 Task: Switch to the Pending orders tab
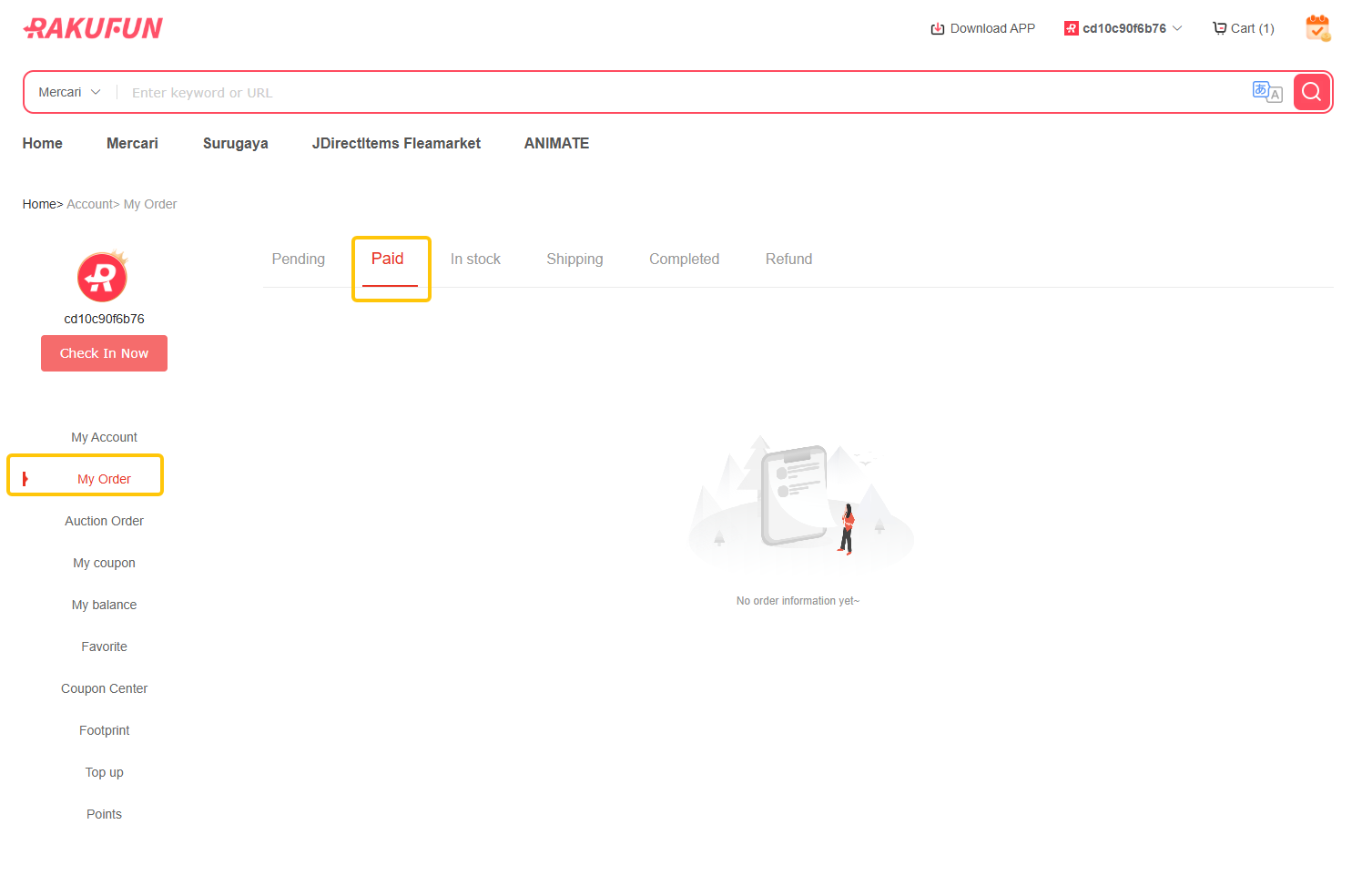298,260
